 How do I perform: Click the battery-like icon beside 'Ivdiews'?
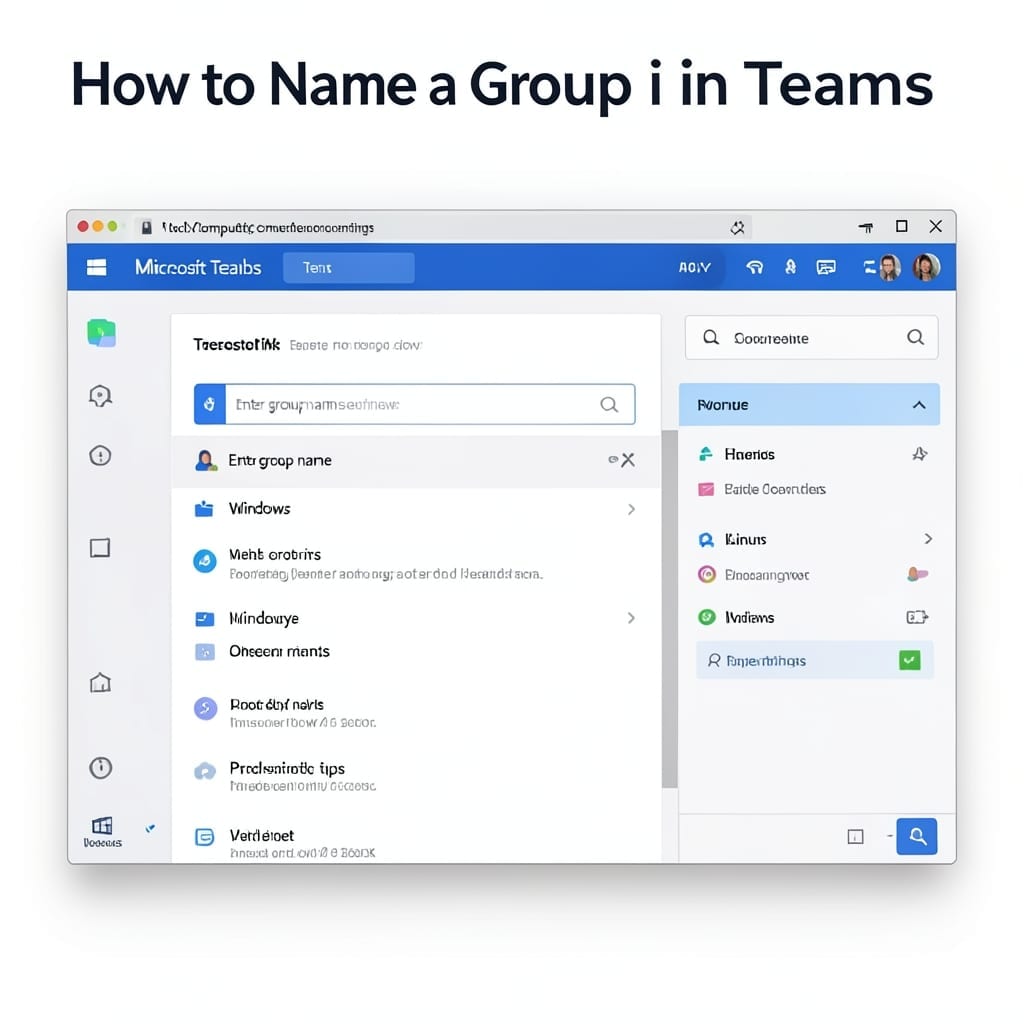[x=918, y=617]
